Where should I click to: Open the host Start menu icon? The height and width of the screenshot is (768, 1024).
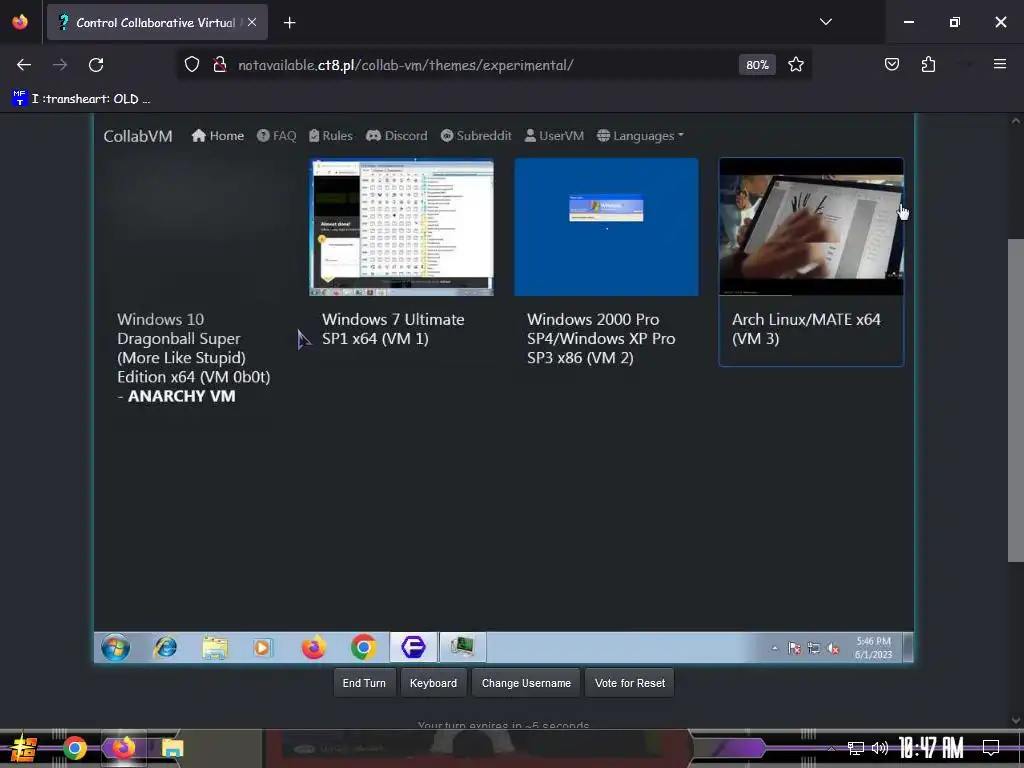[x=23, y=748]
